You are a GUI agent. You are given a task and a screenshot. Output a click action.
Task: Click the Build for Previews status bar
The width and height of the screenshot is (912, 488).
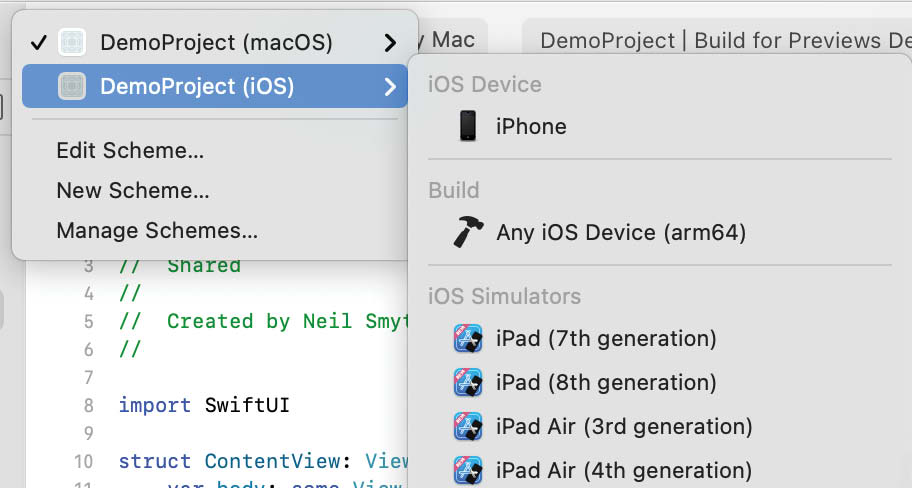717,40
